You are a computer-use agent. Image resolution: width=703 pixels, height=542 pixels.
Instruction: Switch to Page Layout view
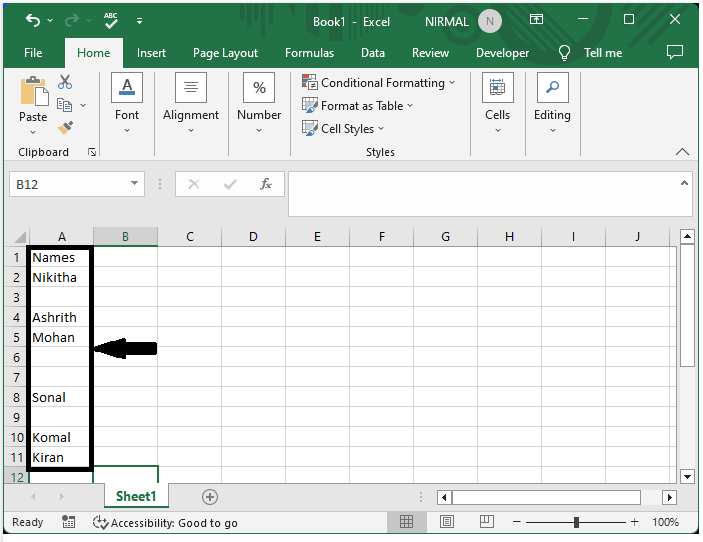coord(447,521)
